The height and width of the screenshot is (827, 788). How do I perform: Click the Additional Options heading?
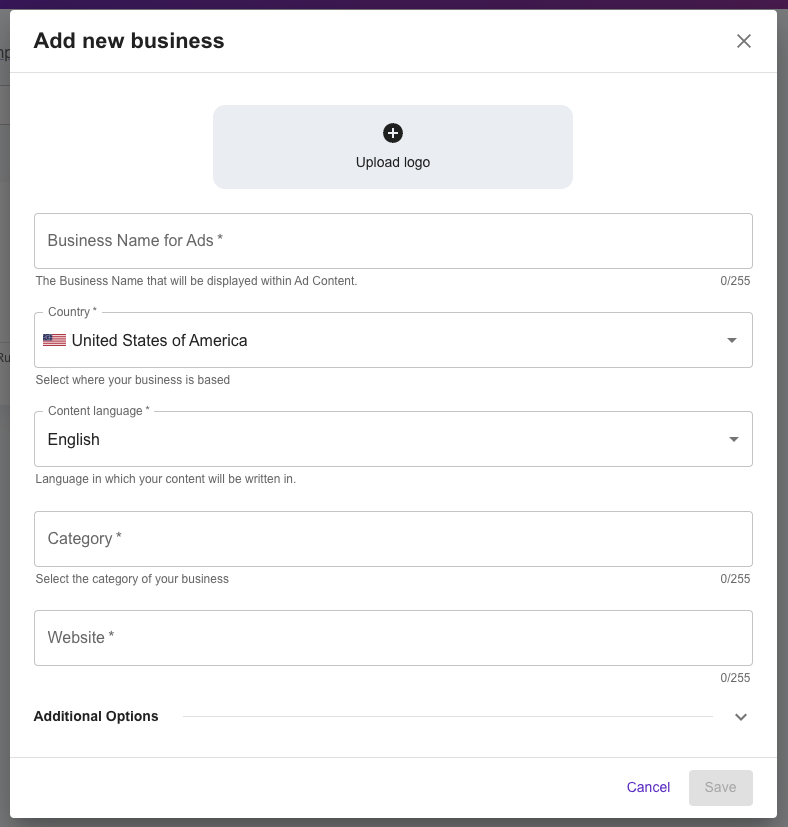point(96,716)
